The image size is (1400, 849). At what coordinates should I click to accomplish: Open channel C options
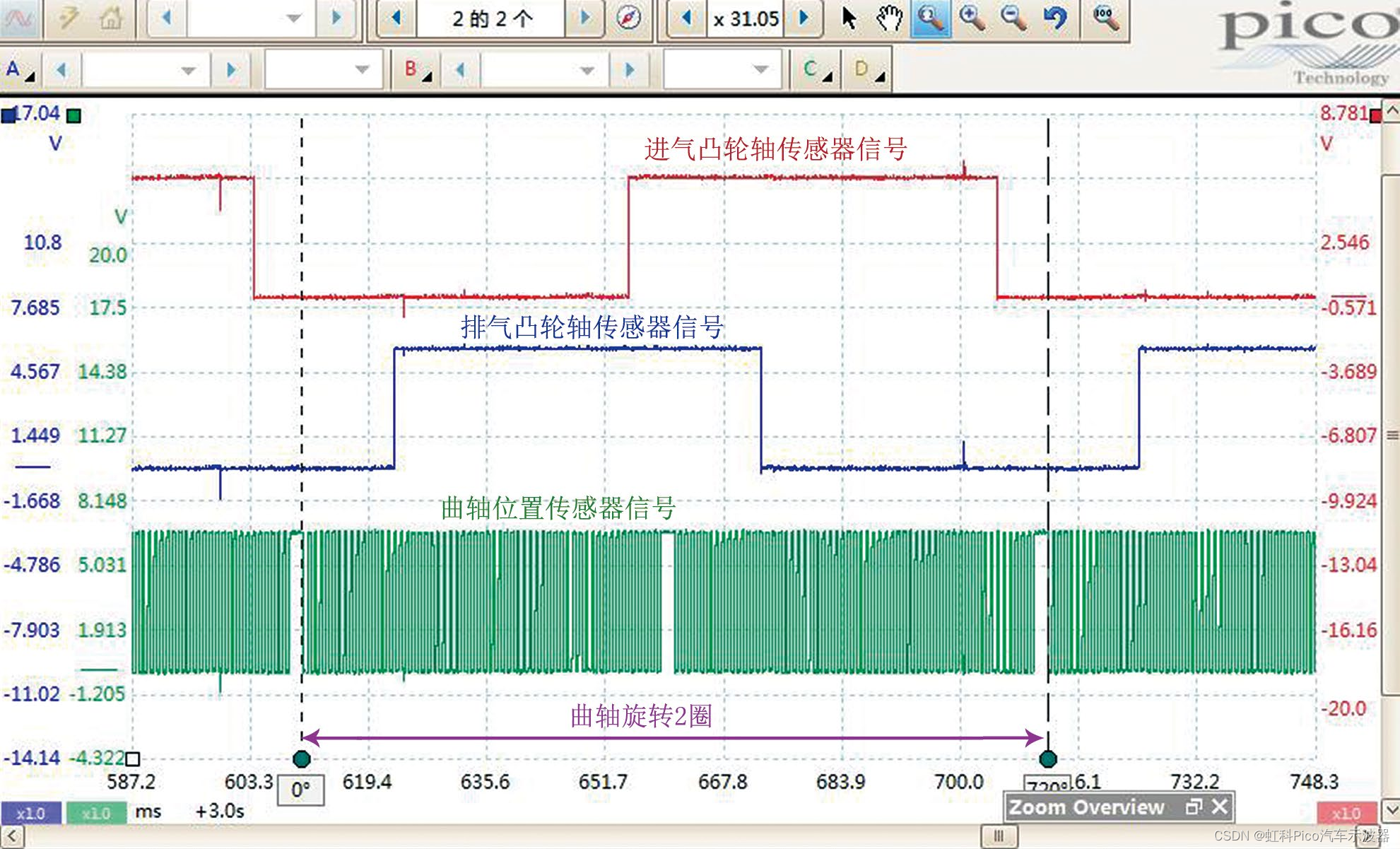[x=818, y=70]
